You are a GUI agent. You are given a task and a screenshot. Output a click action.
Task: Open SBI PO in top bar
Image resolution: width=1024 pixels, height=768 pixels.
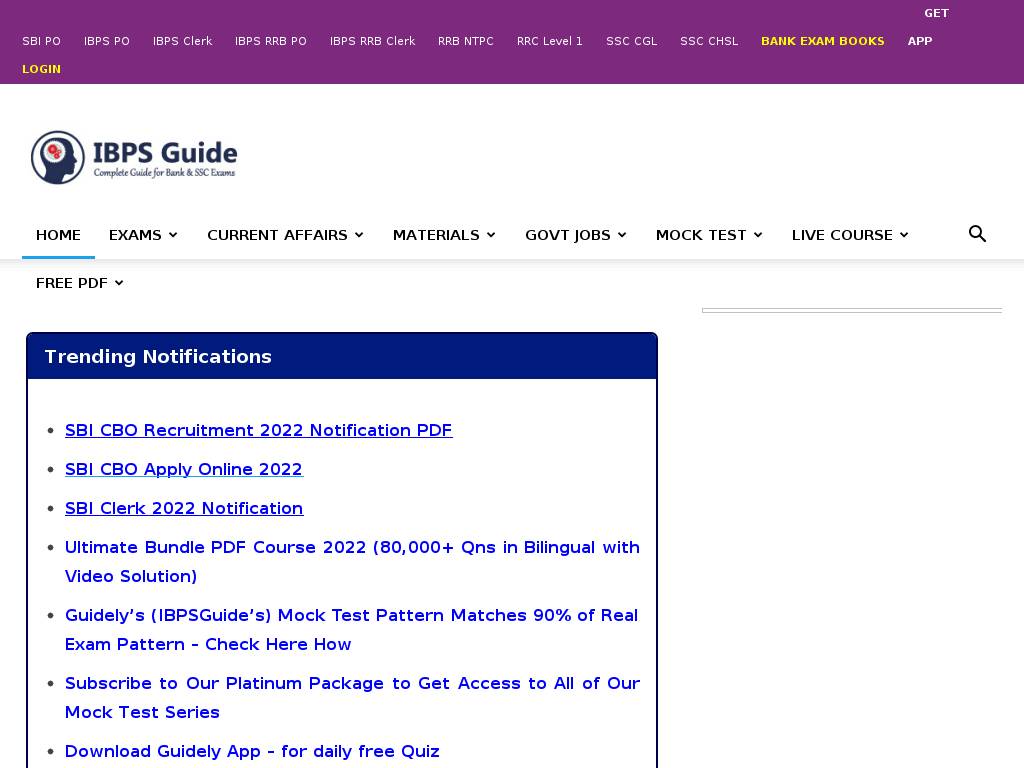pyautogui.click(x=41, y=41)
